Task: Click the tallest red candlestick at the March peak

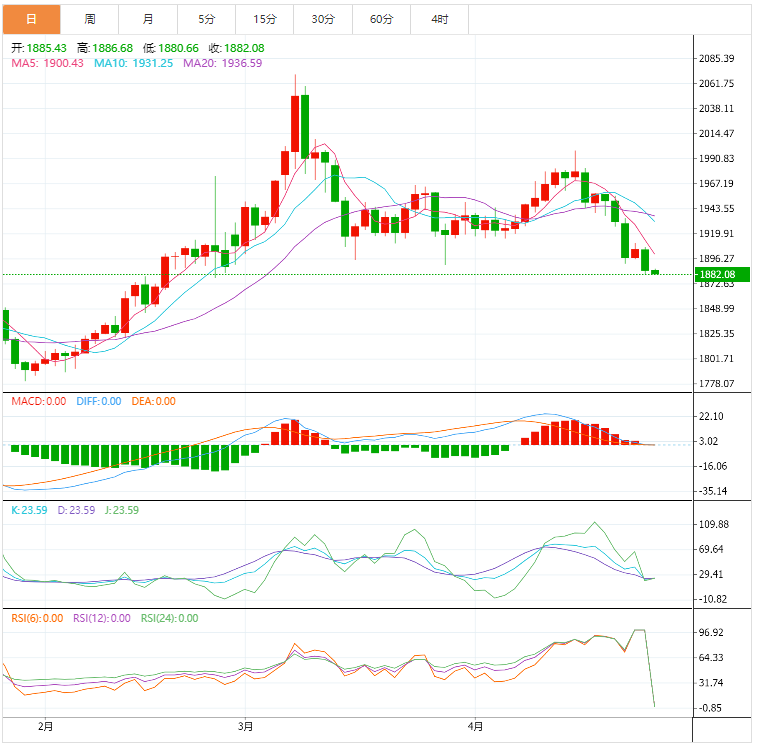Action: tap(295, 124)
